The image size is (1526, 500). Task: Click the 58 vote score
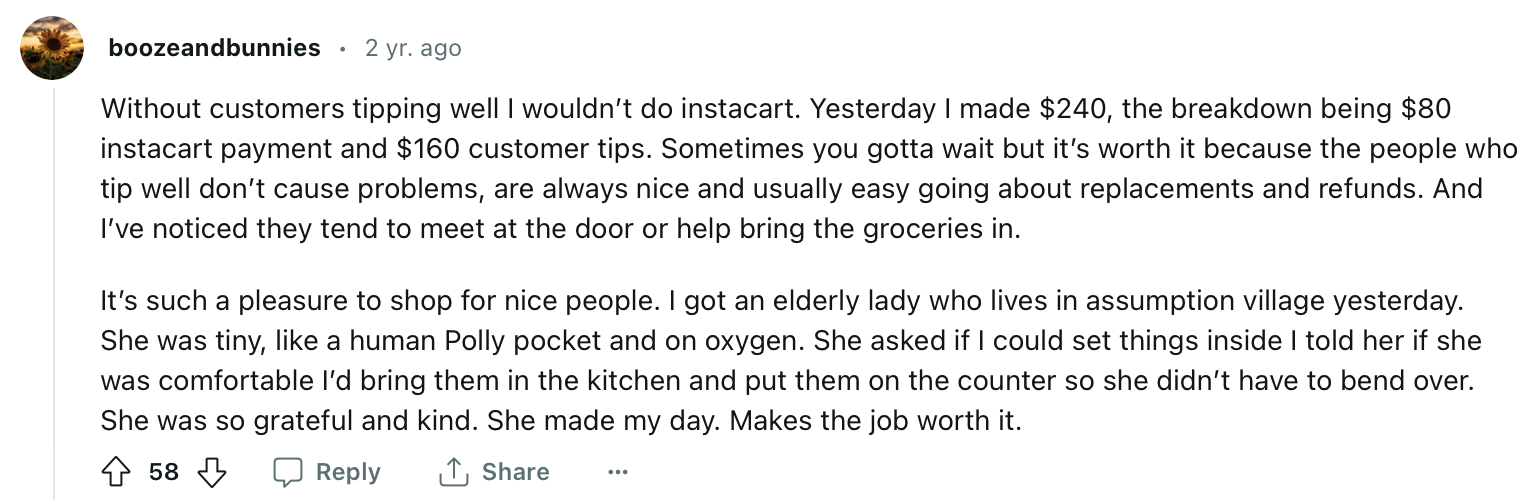(x=164, y=472)
